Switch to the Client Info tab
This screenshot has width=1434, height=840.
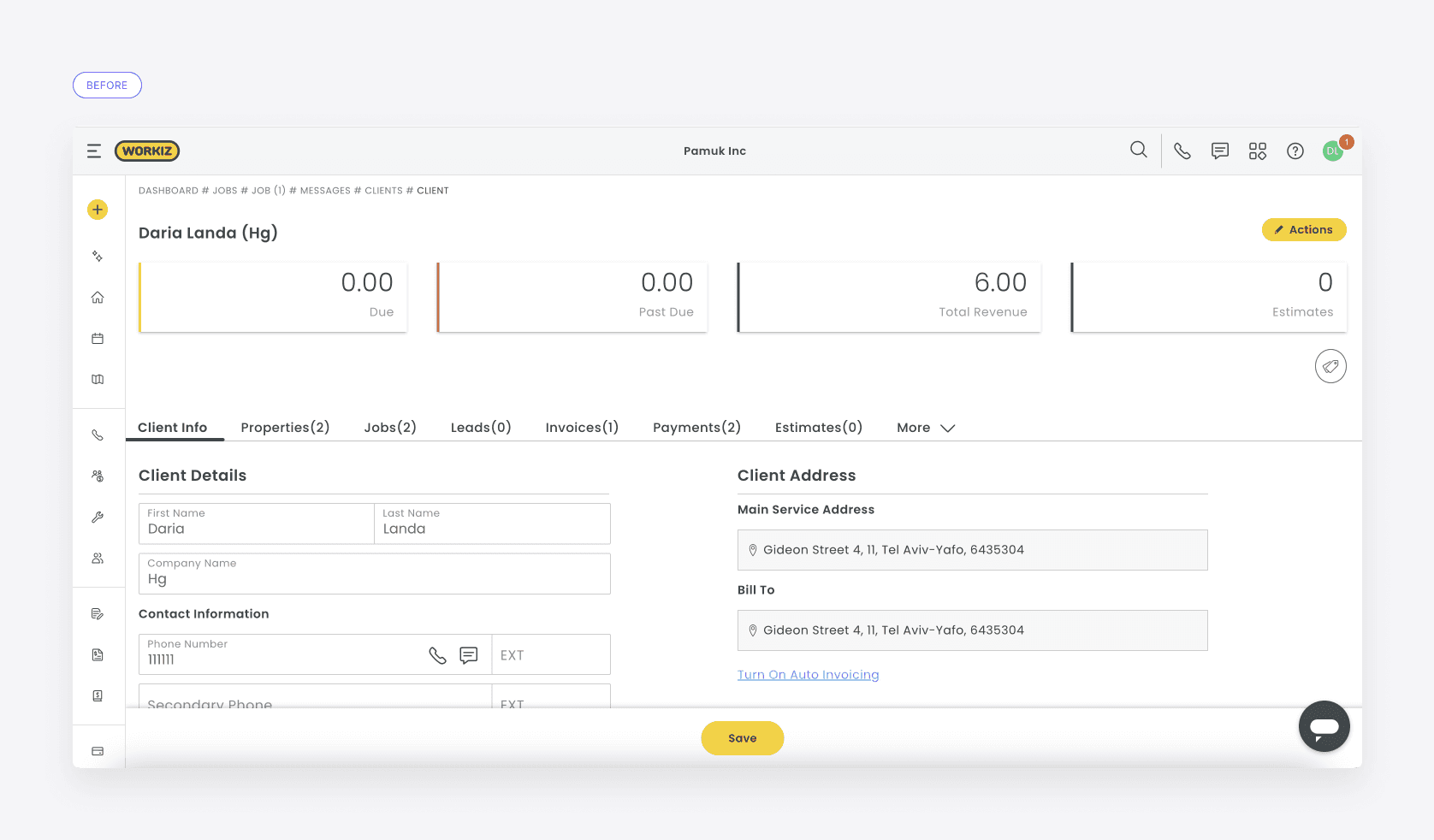point(173,428)
